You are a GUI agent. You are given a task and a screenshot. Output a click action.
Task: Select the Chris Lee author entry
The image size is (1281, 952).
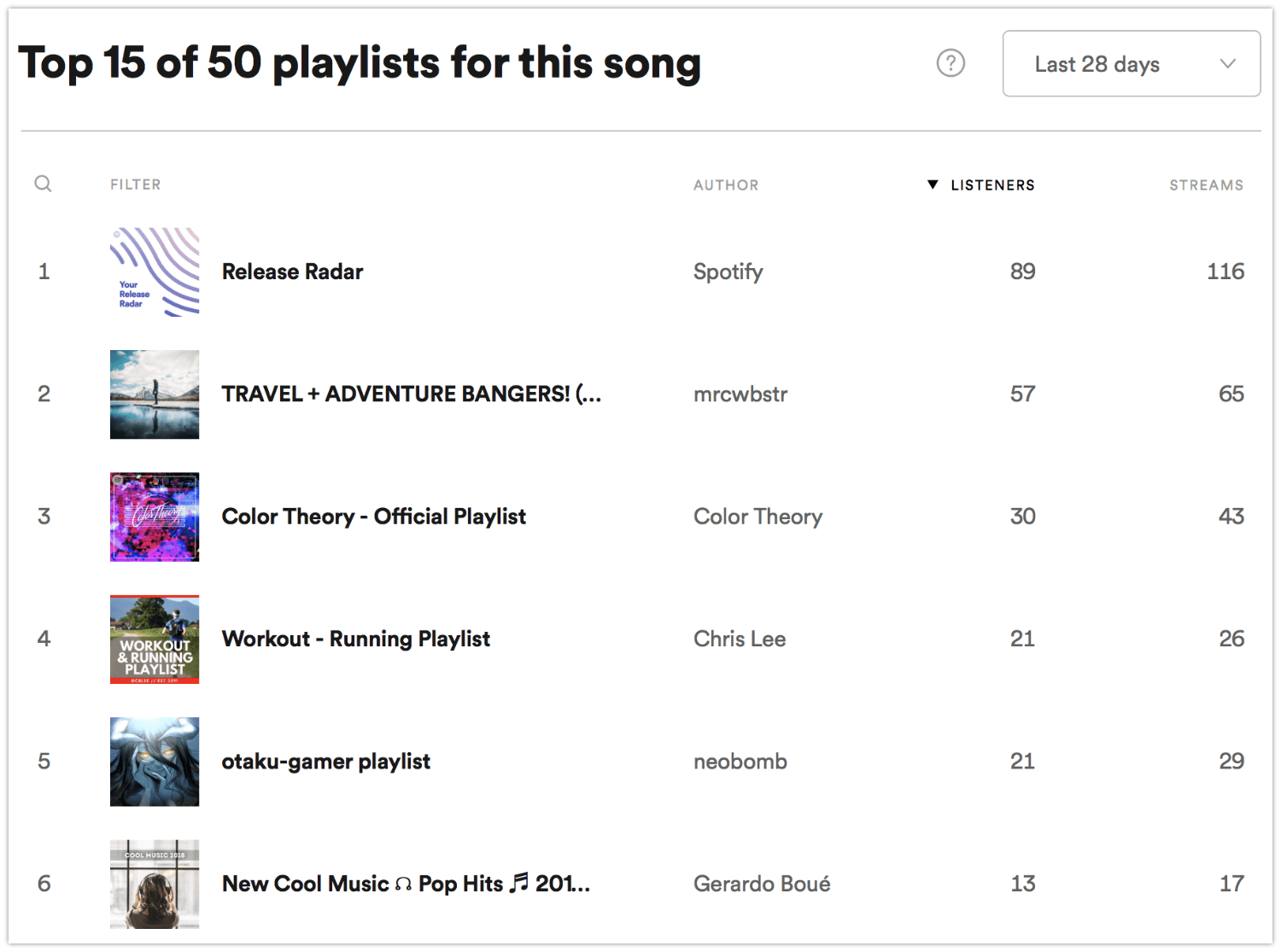click(740, 639)
